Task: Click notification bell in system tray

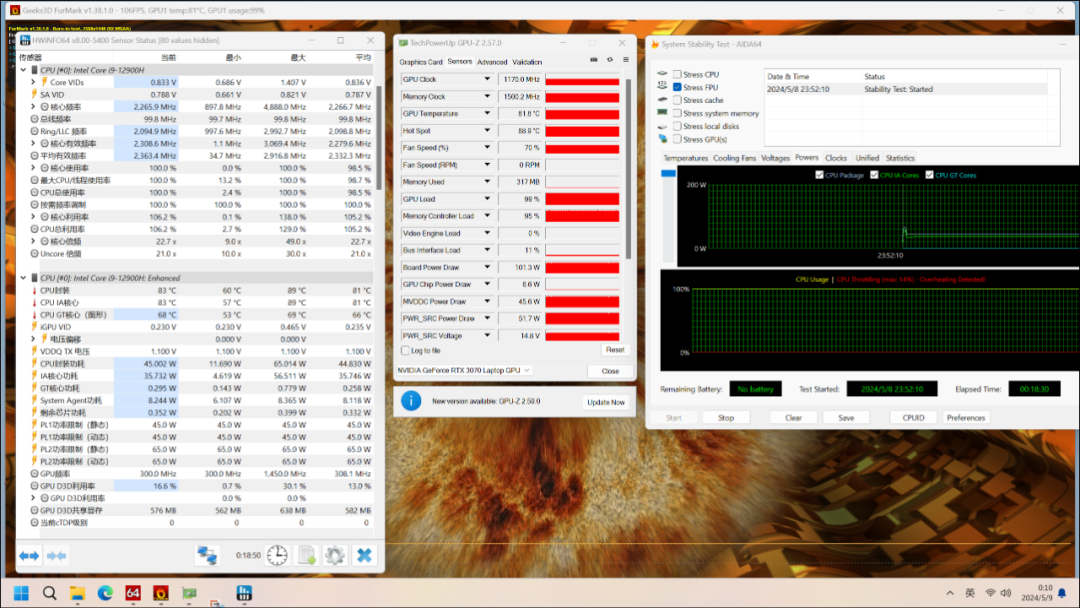Action: click(x=1062, y=593)
